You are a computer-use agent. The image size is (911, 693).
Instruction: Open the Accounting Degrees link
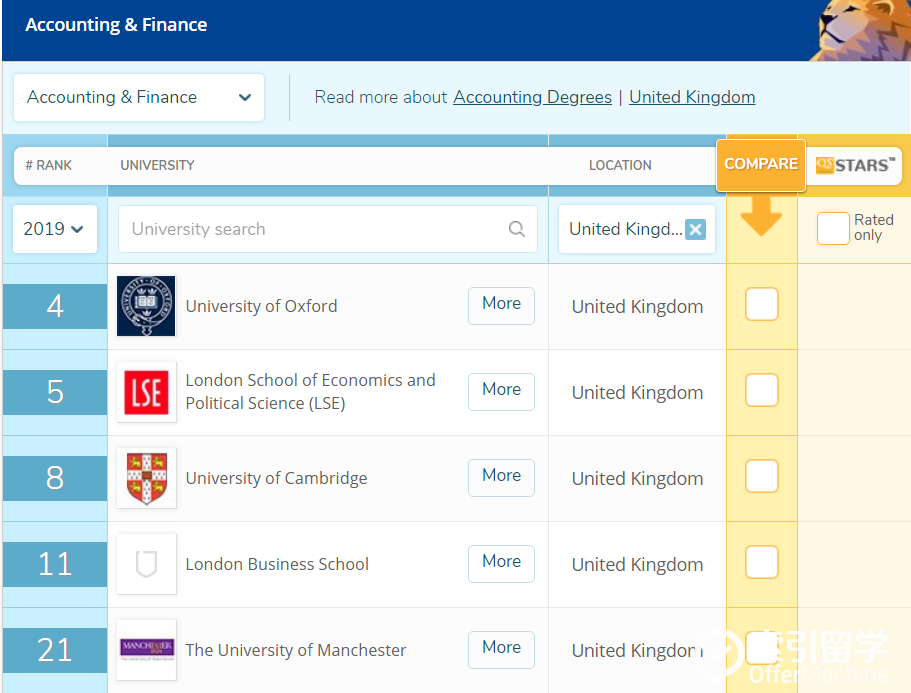(x=532, y=97)
